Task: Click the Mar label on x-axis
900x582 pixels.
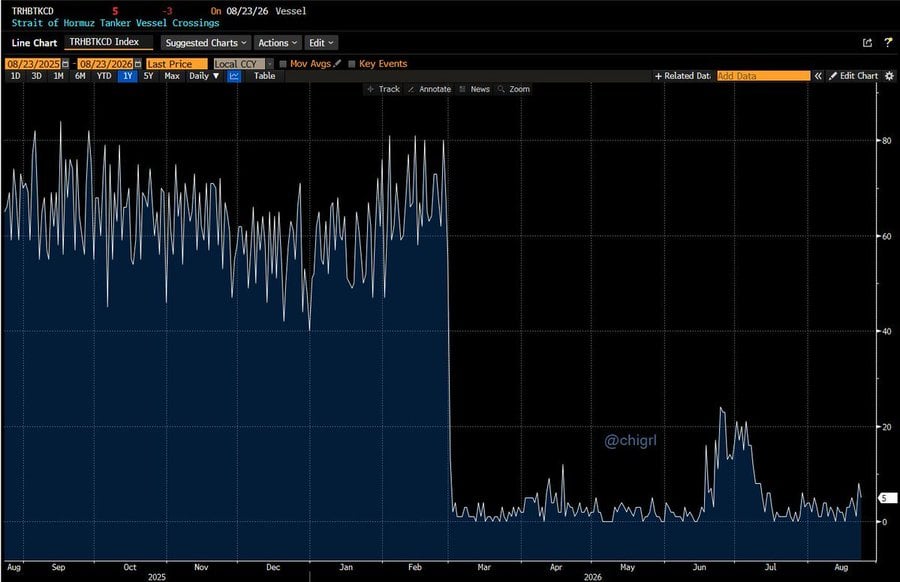Action: (x=484, y=567)
